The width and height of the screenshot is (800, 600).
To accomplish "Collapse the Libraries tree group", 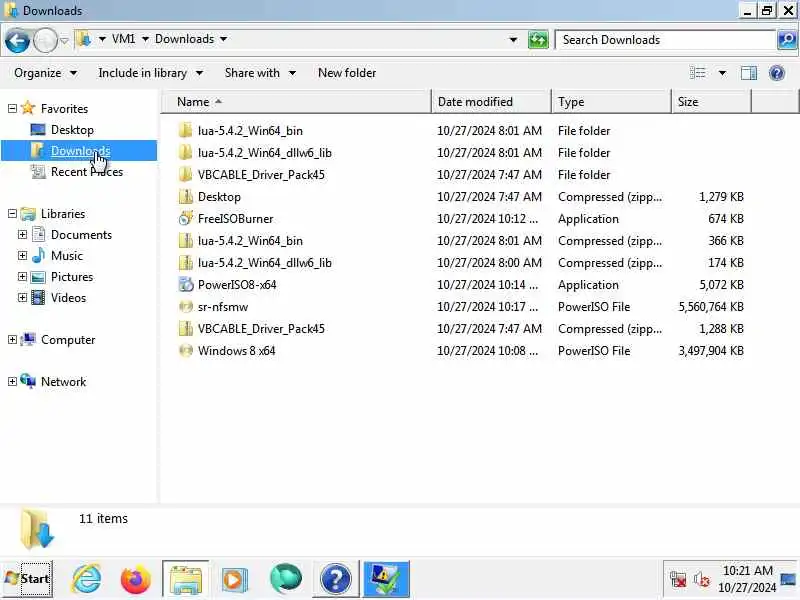I will 12,214.
